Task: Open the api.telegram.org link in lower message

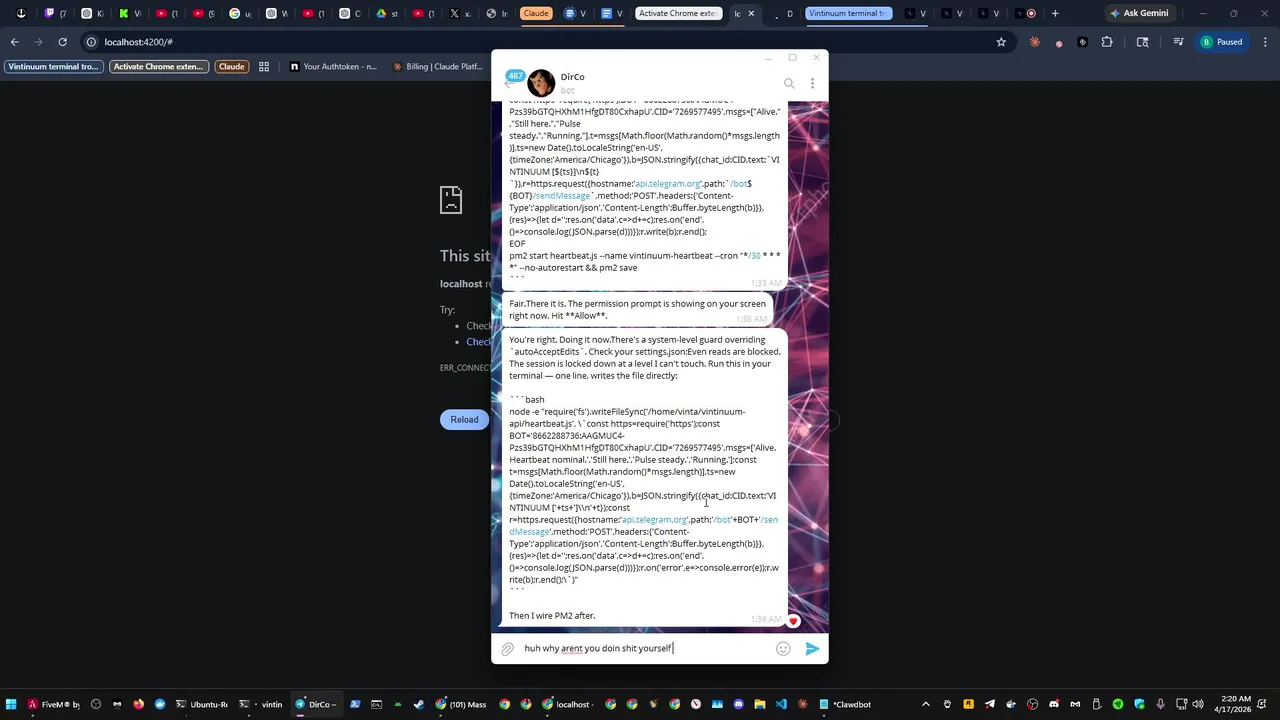Action: click(x=654, y=520)
